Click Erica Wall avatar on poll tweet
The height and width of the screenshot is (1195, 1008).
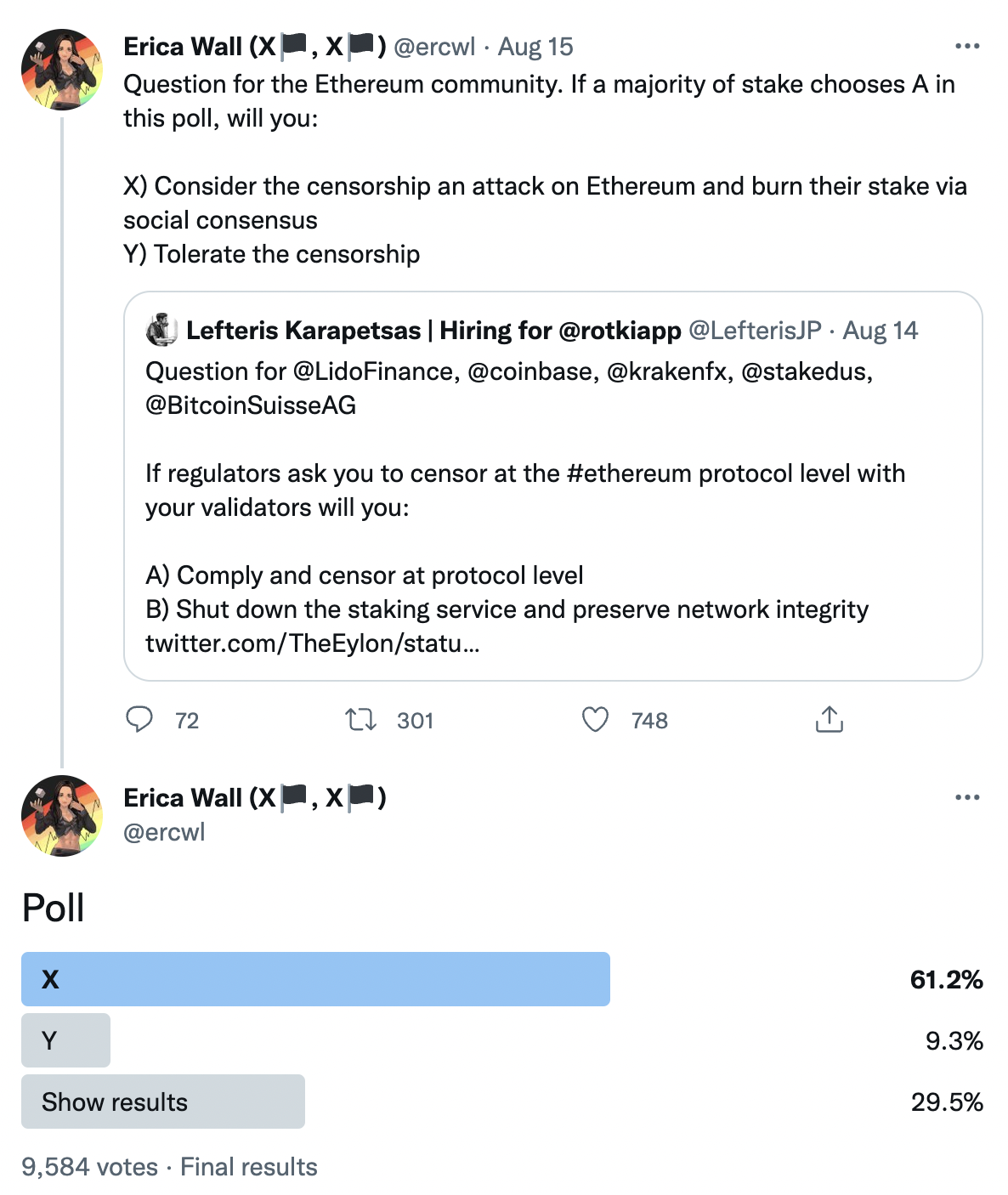pos(62,816)
